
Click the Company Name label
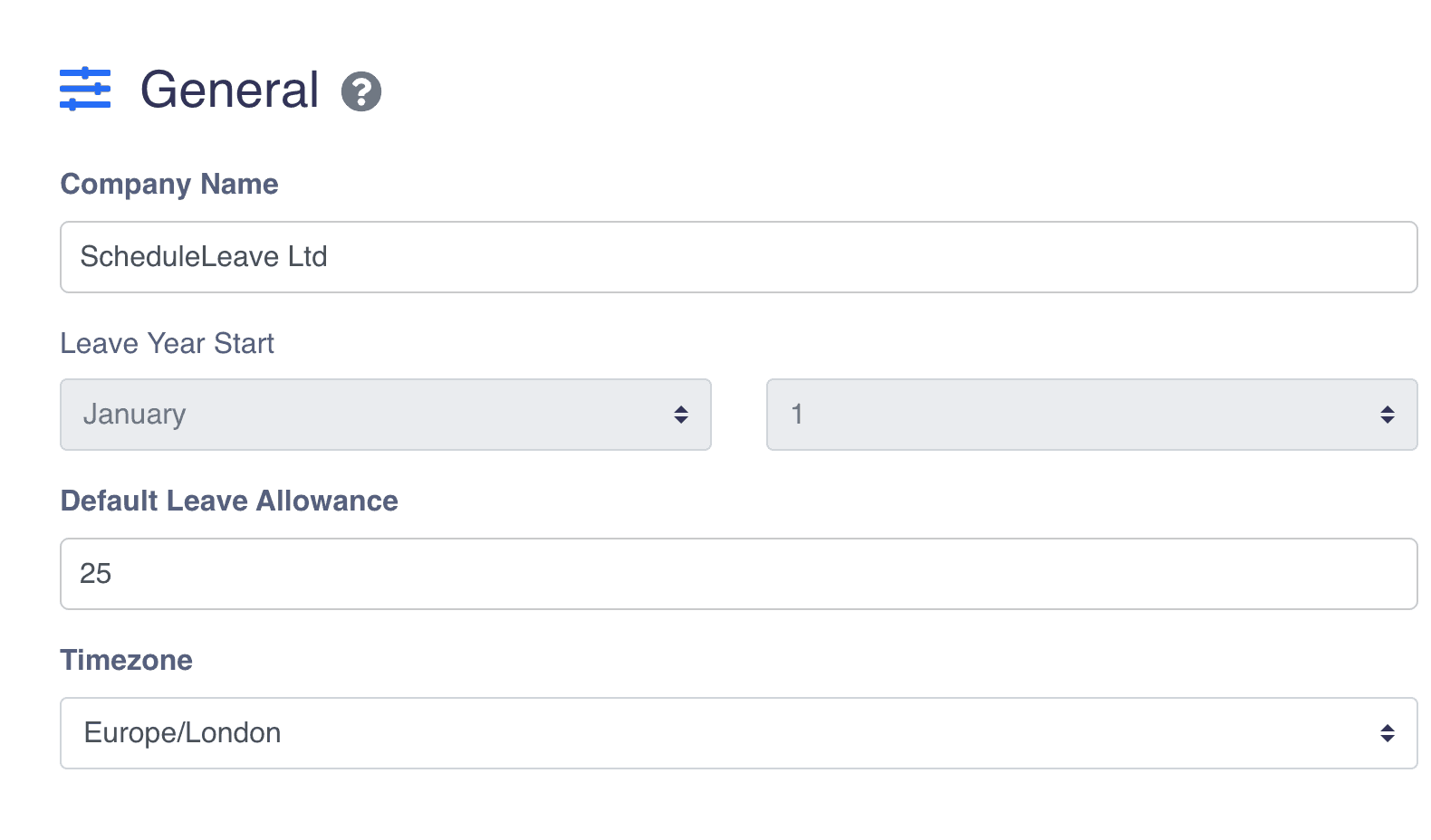pos(169,184)
